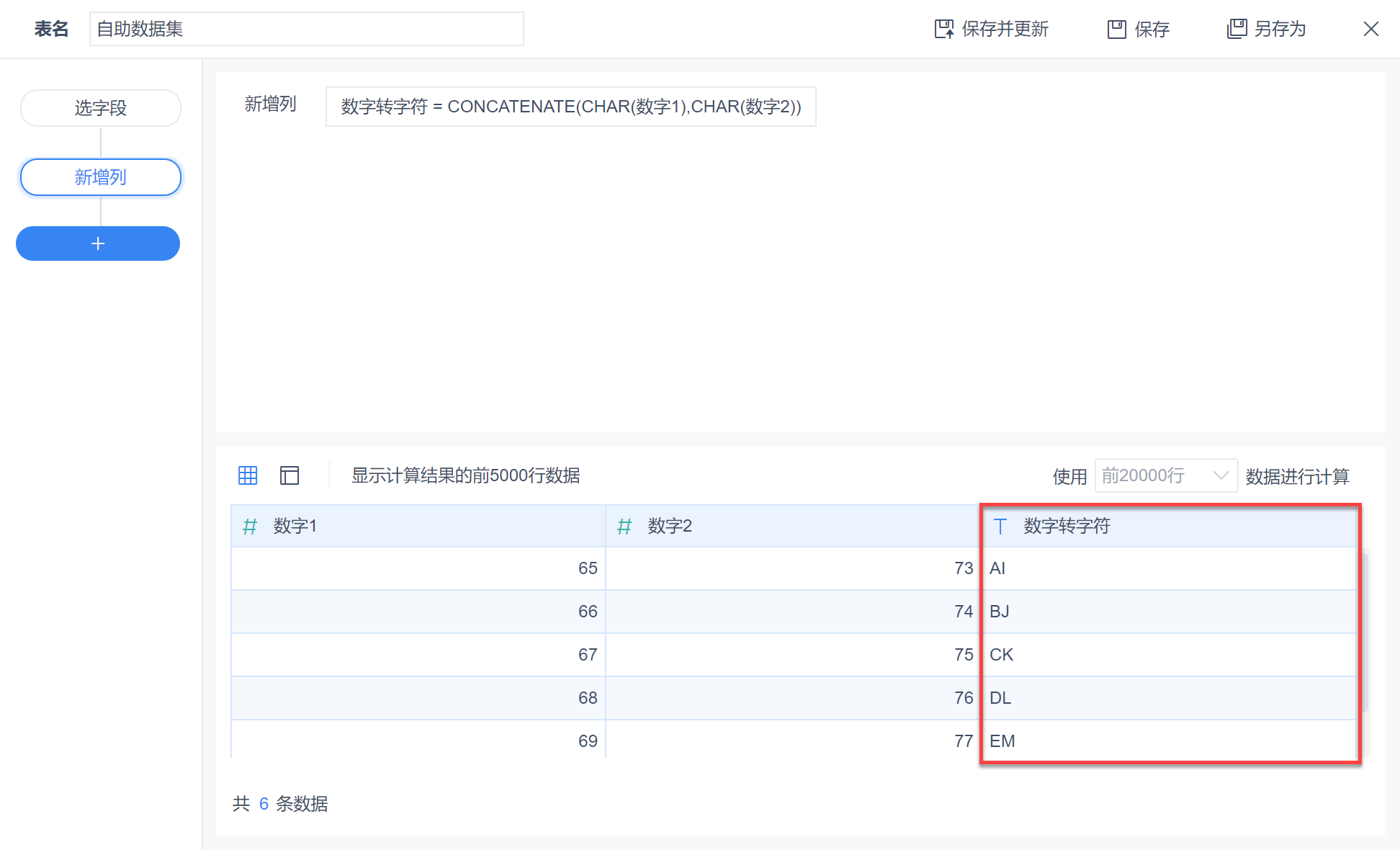
Task: Click the 另存为 button text
Action: coord(1280,29)
